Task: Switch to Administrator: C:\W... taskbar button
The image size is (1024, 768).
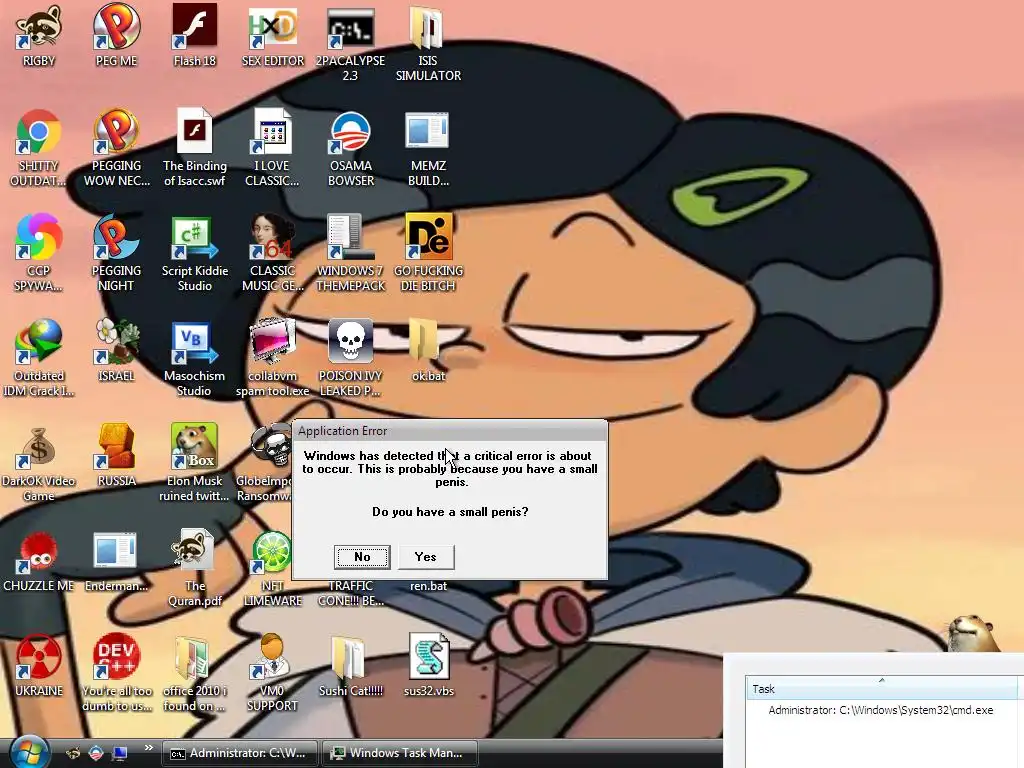Action: (240, 753)
